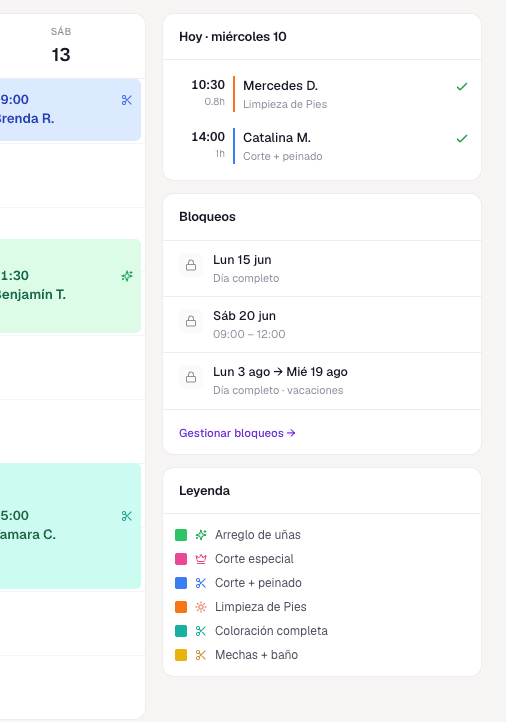Click 09:00 – 12:00 block time
Viewport: 506px width, 722px height.
[249, 334]
